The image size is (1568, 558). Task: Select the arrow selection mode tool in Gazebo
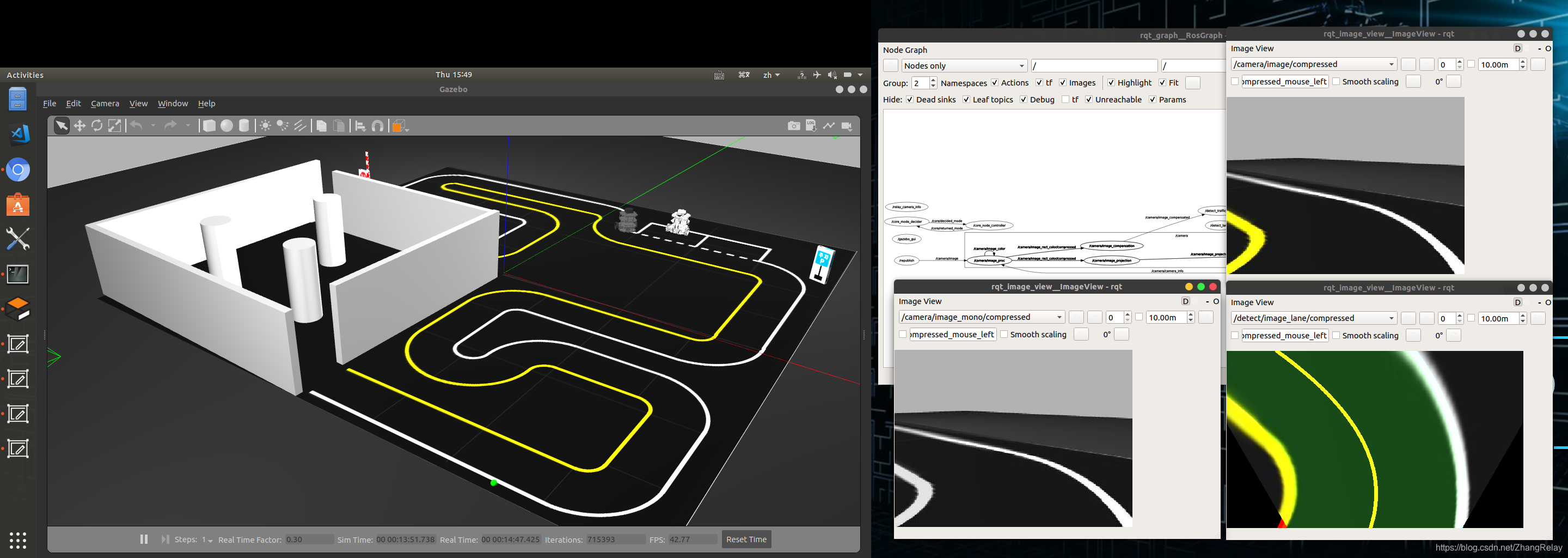tap(62, 125)
